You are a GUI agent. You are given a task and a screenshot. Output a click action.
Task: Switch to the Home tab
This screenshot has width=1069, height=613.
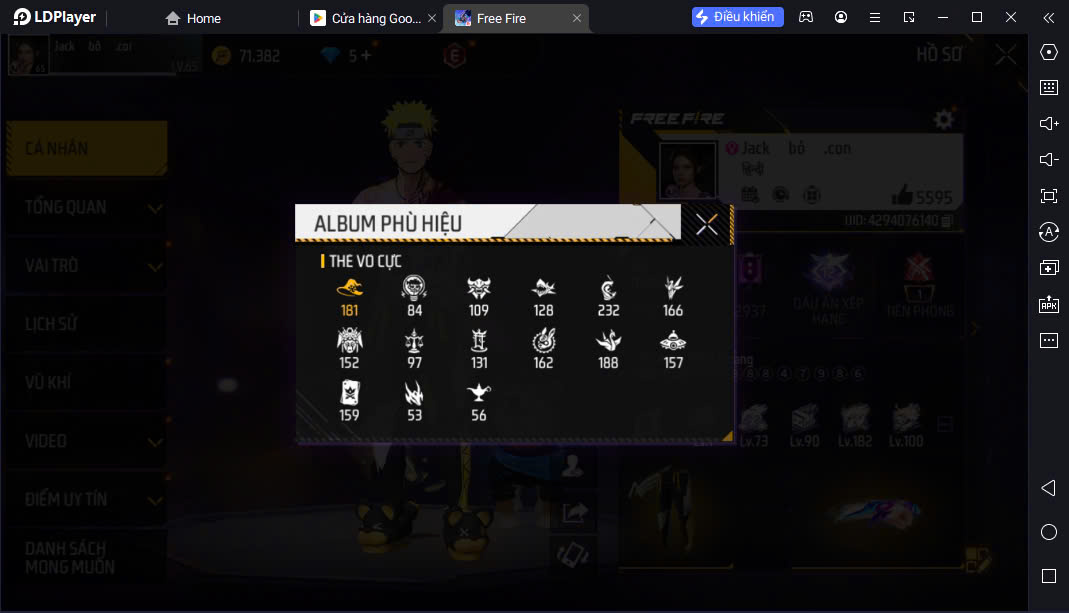coord(193,18)
